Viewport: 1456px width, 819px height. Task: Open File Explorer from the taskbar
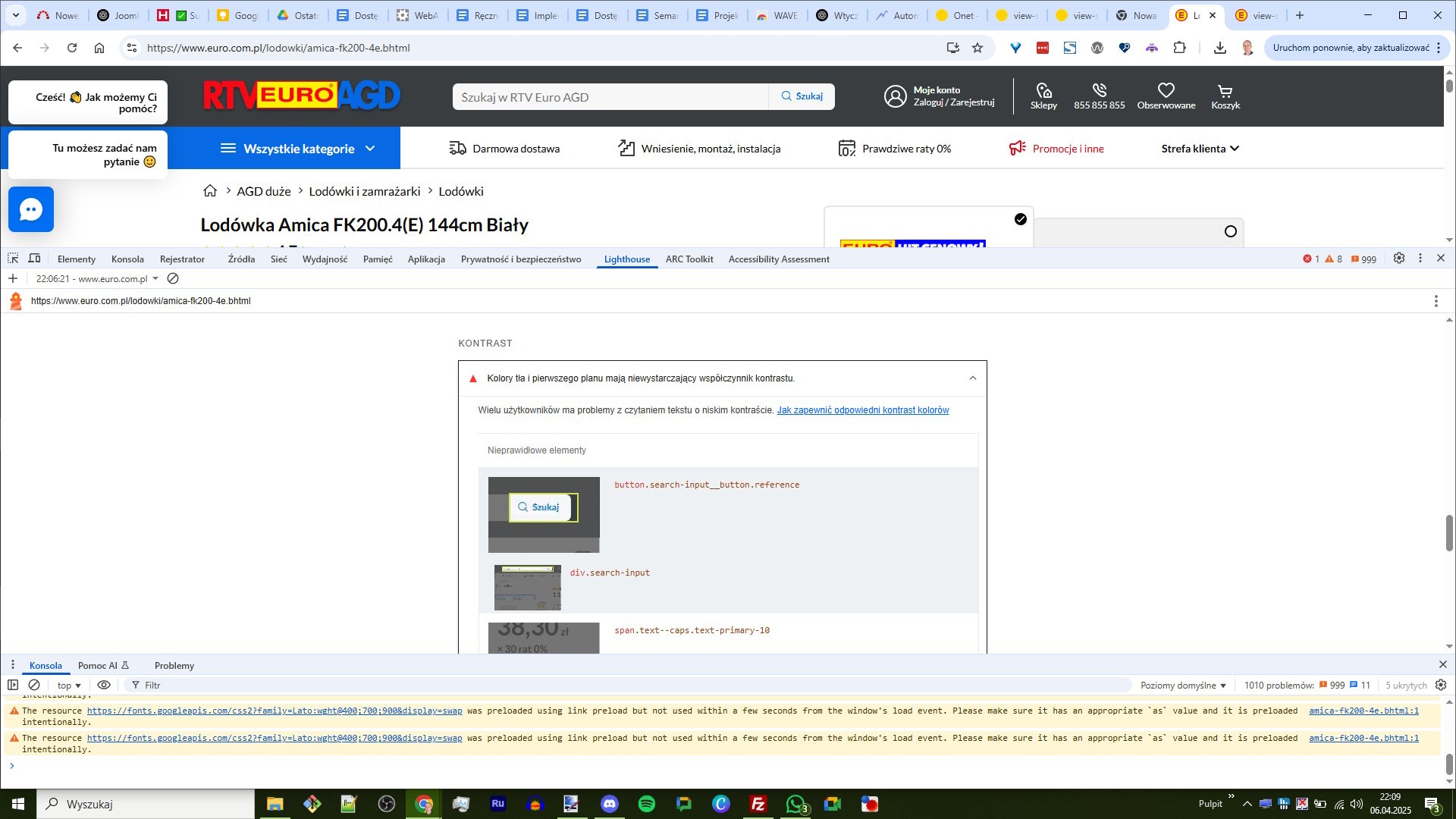(x=275, y=804)
